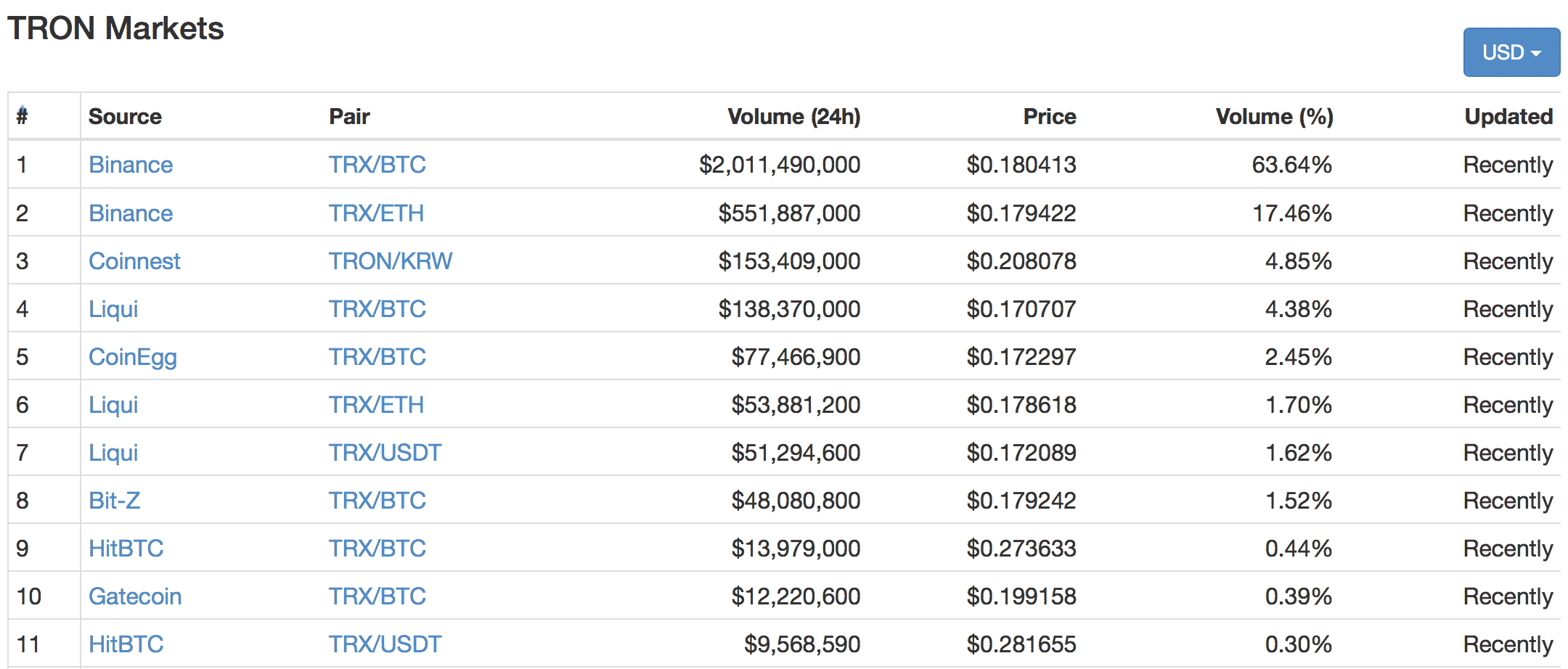Image resolution: width=1568 pixels, height=669 pixels.
Task: Select volume value $13,979,000
Action: [796, 549]
